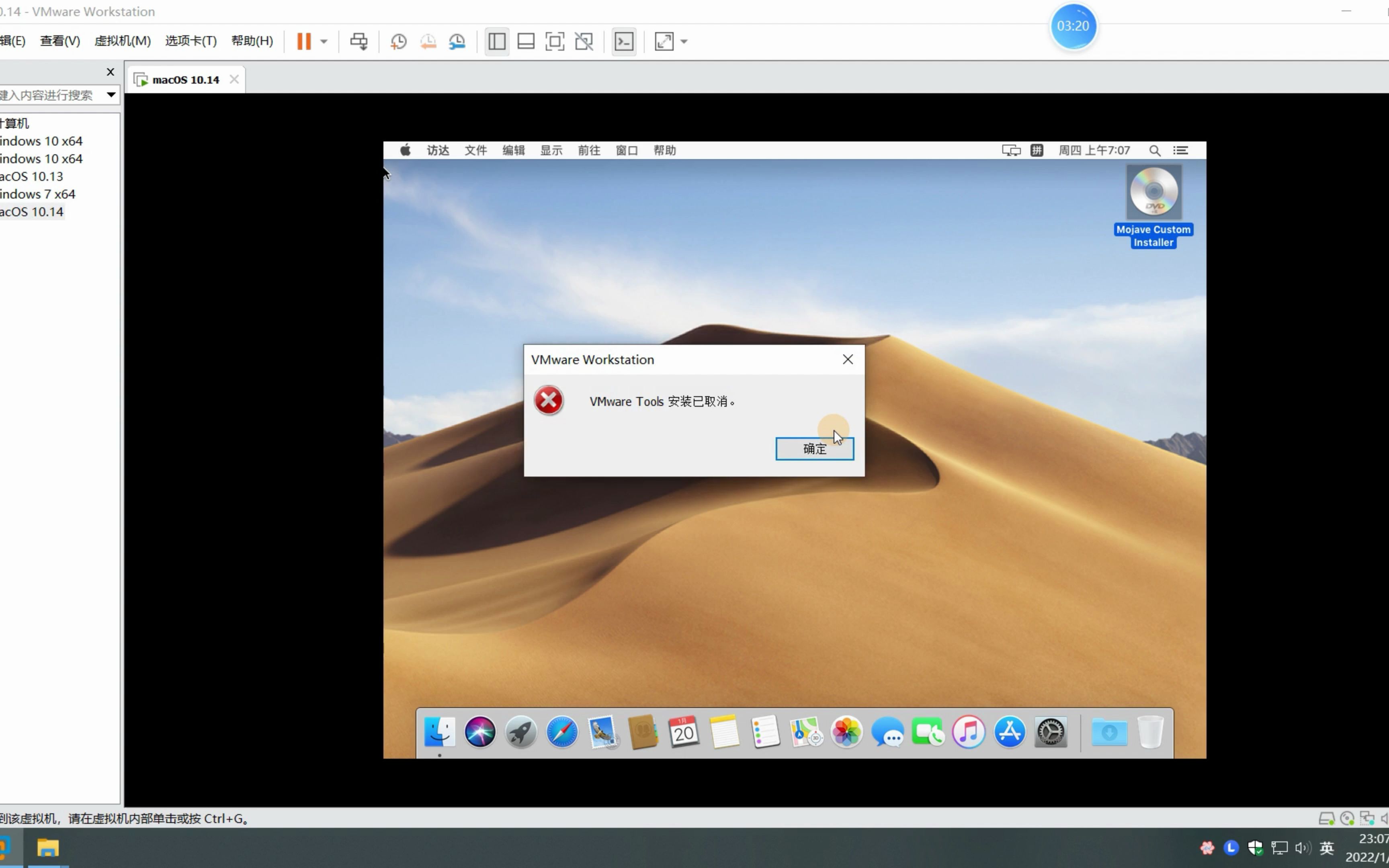Take a snapshot with the clock icon
Image resolution: width=1389 pixels, height=868 pixels.
tap(398, 41)
